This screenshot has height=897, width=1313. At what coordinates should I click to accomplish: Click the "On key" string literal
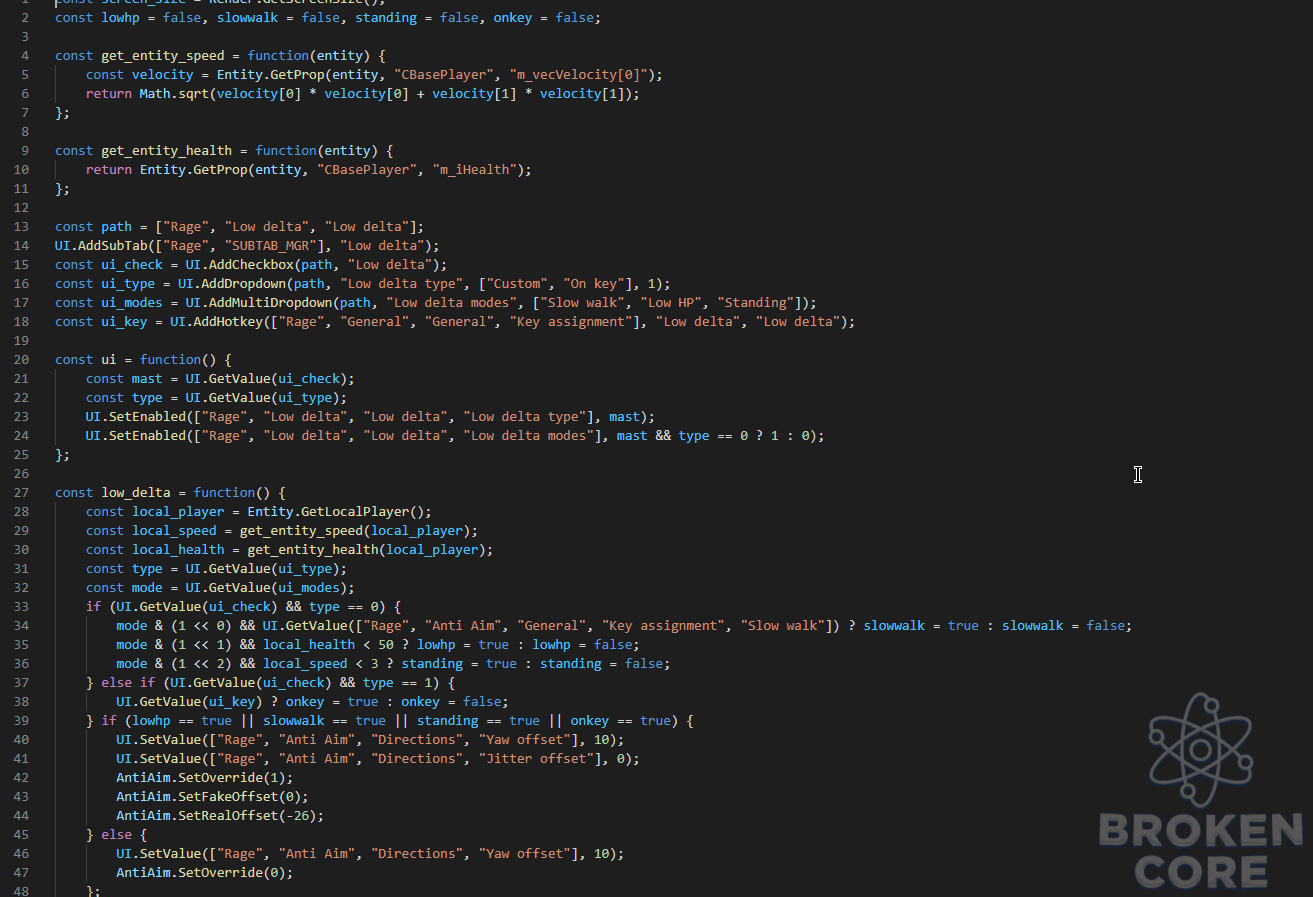coord(594,284)
